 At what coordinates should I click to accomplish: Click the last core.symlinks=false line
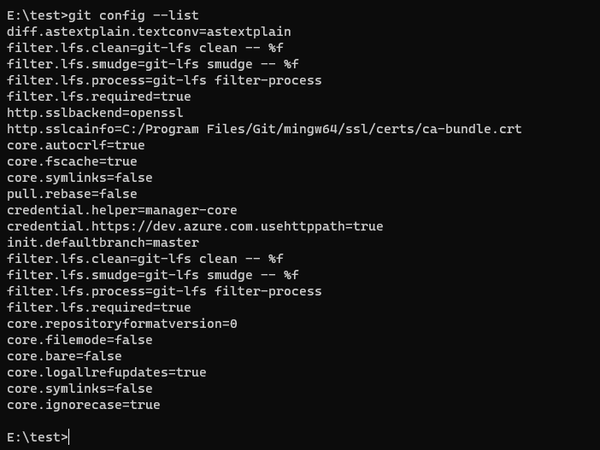(x=80, y=388)
